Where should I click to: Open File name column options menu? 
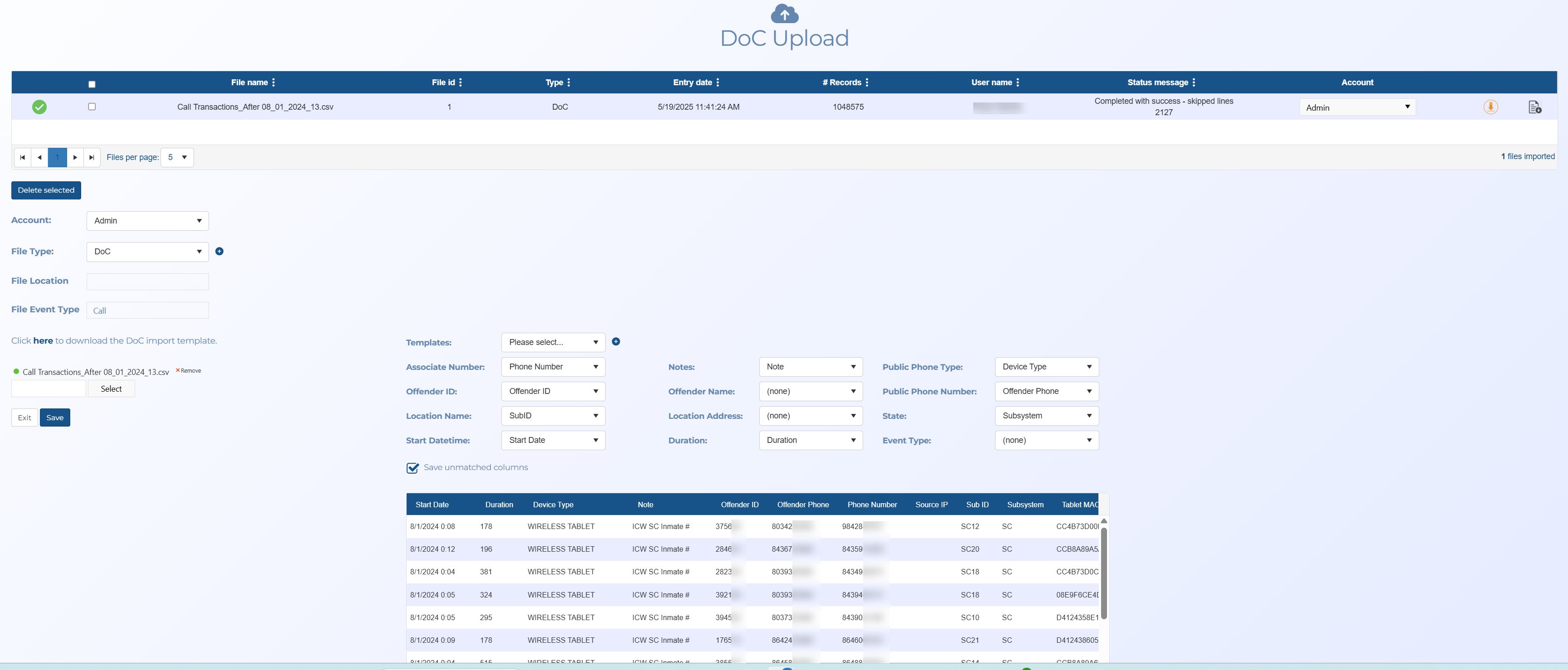coord(273,83)
